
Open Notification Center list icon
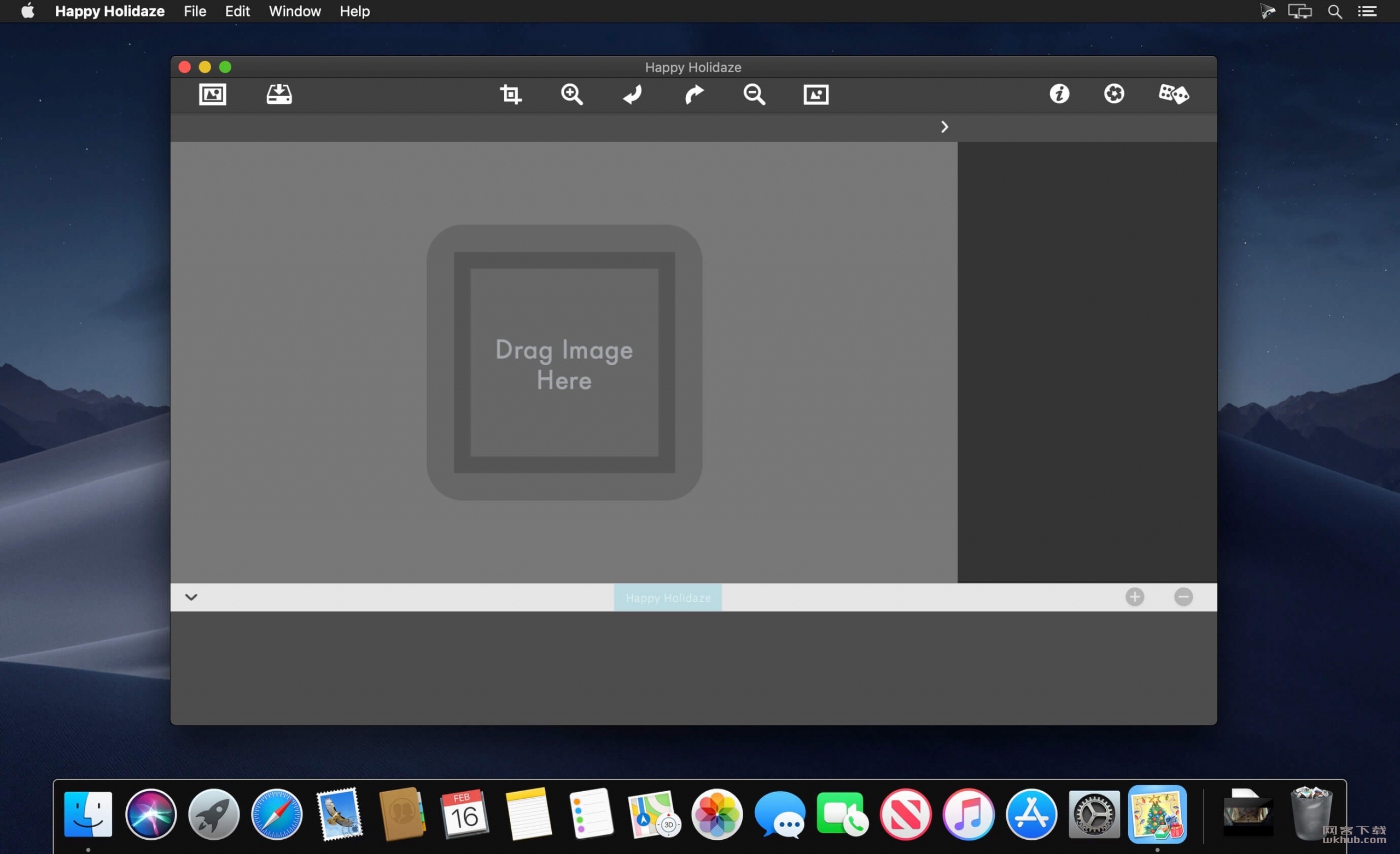(1367, 11)
